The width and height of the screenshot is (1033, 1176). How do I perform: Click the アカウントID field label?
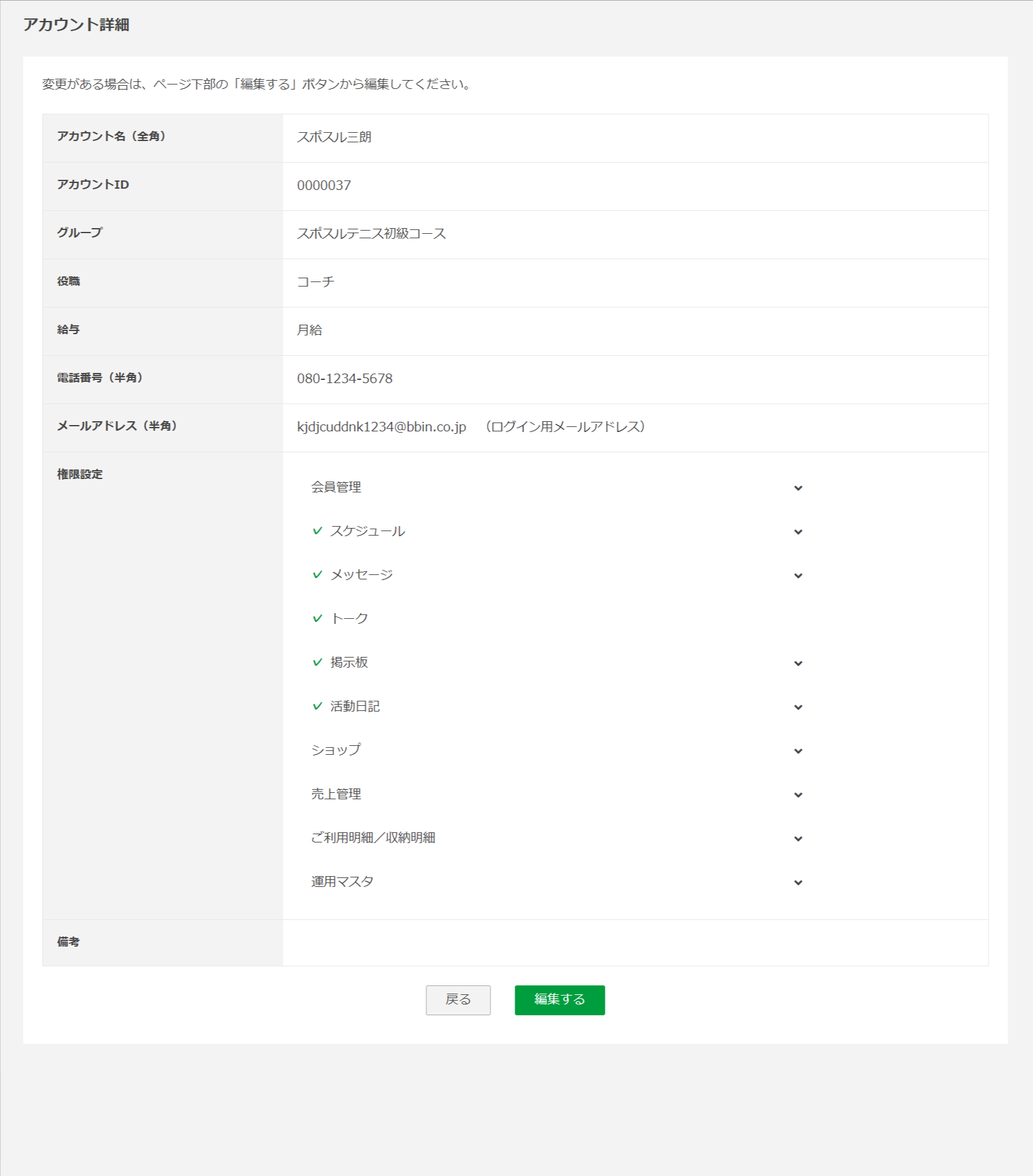click(x=93, y=184)
